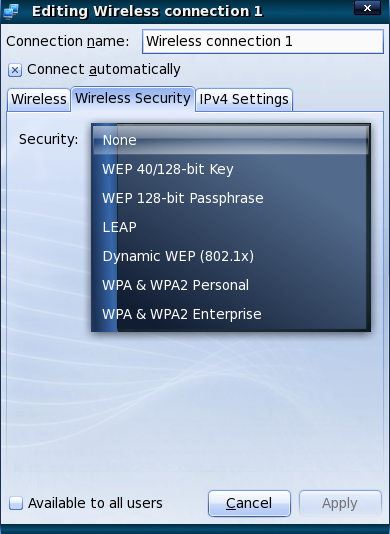Enable Available to all users checkbox
390x534 pixels.
pyautogui.click(x=16, y=503)
